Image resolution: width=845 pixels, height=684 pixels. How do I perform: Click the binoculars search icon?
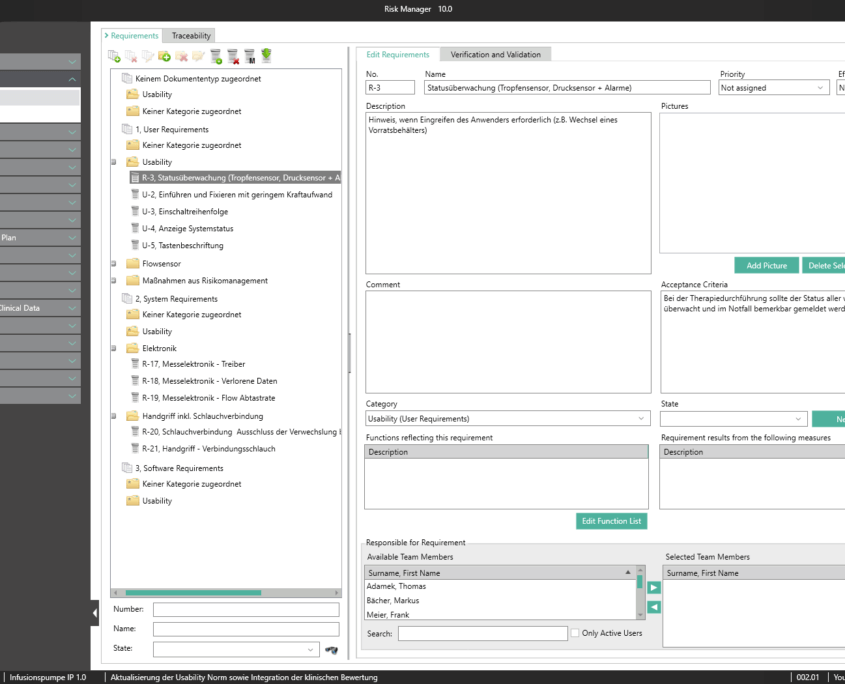pos(331,650)
